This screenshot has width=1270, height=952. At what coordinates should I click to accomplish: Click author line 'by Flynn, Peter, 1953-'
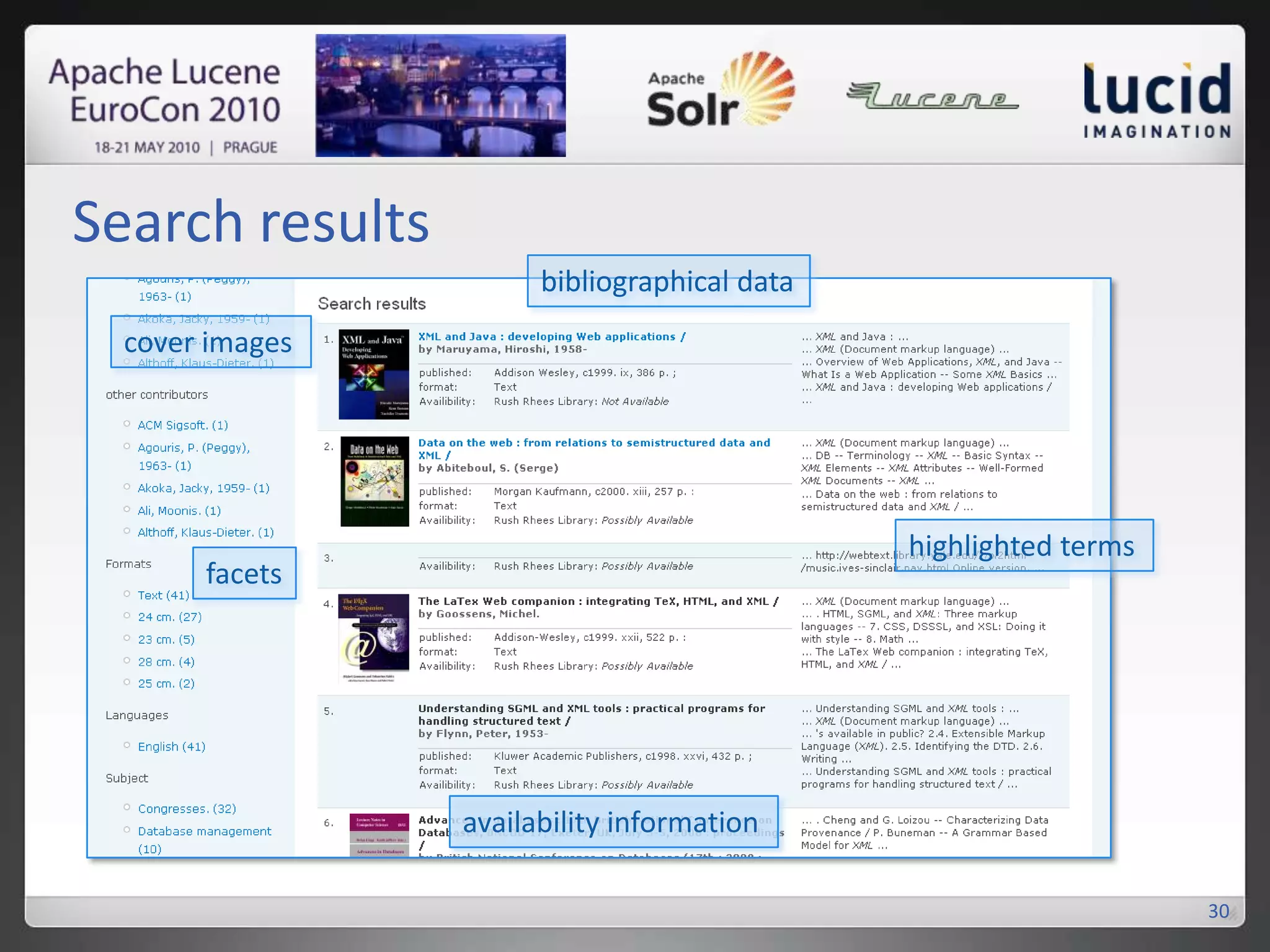pos(483,734)
